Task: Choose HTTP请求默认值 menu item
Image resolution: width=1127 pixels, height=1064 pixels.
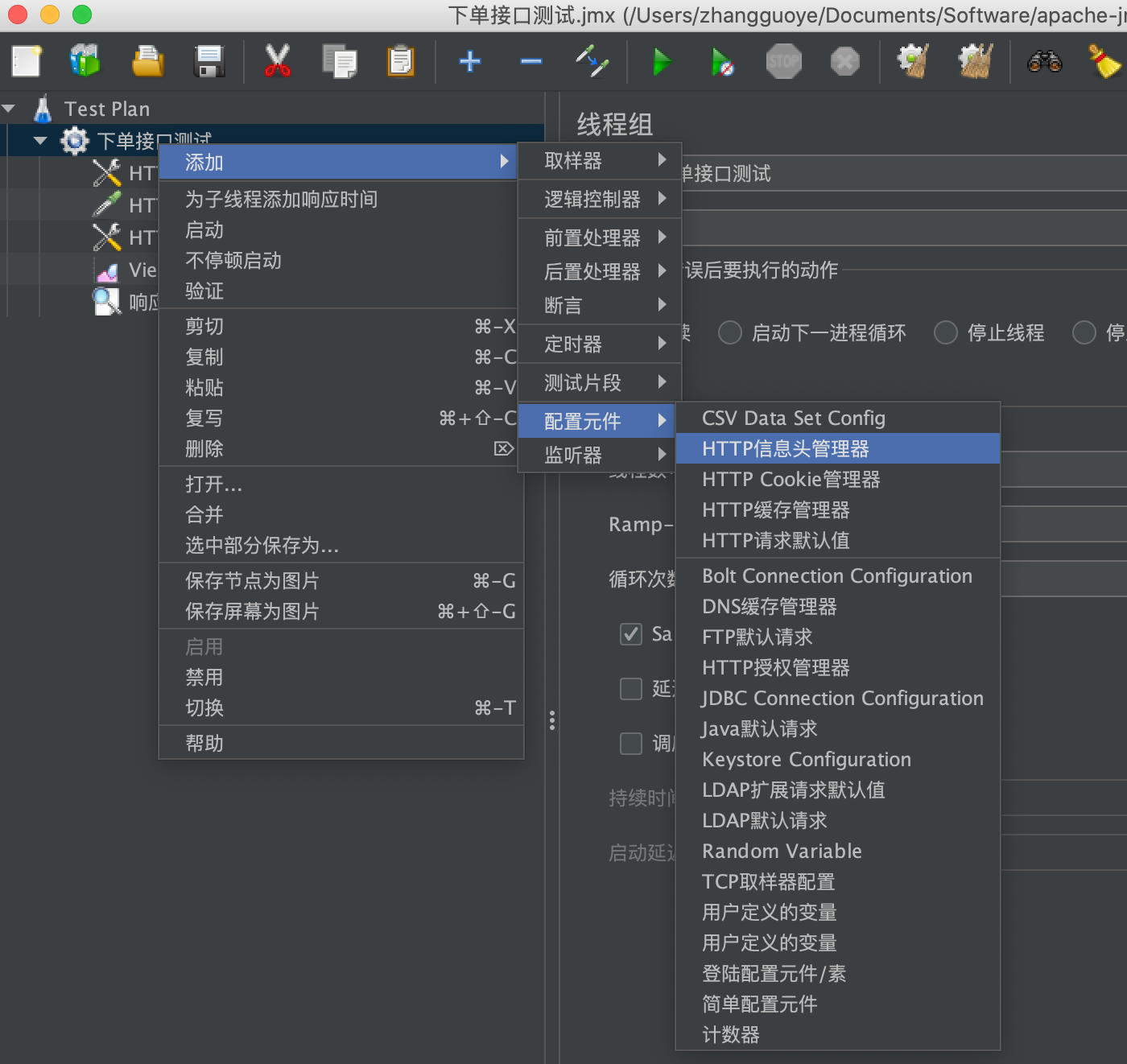Action: [x=838, y=540]
